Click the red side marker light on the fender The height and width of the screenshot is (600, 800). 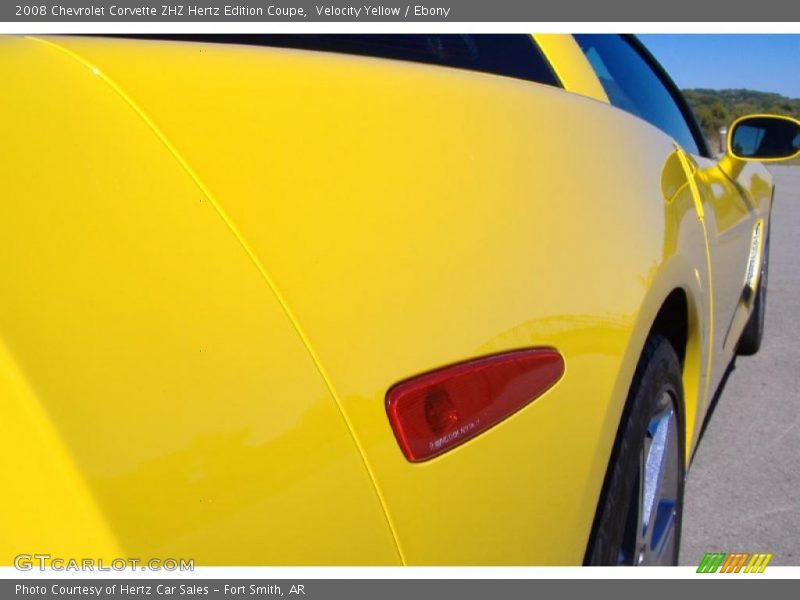pos(474,405)
